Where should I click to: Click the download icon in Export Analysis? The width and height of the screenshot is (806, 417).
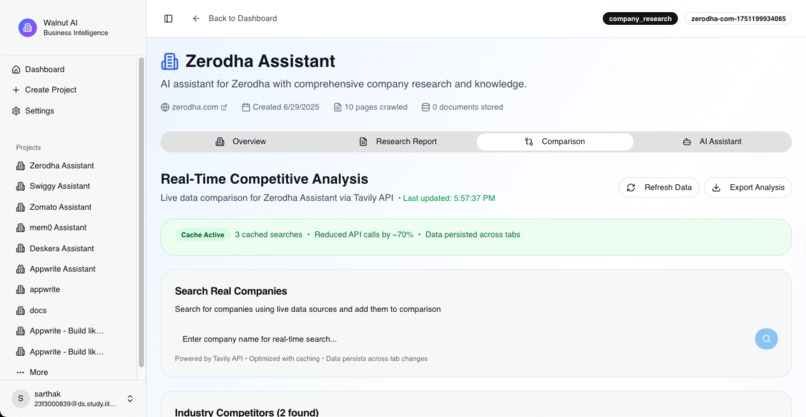716,188
